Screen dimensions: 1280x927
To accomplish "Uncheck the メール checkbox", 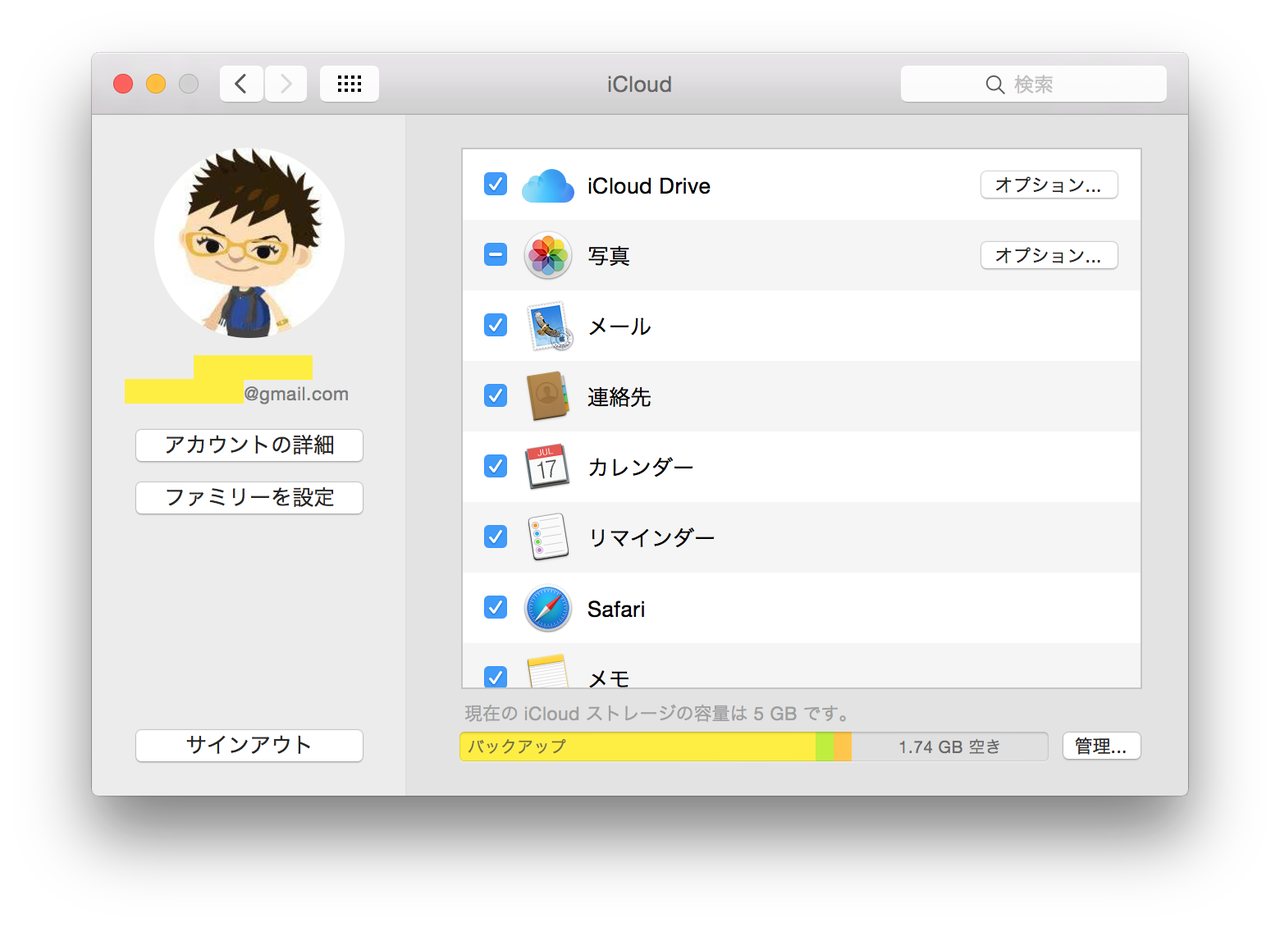I will point(495,325).
